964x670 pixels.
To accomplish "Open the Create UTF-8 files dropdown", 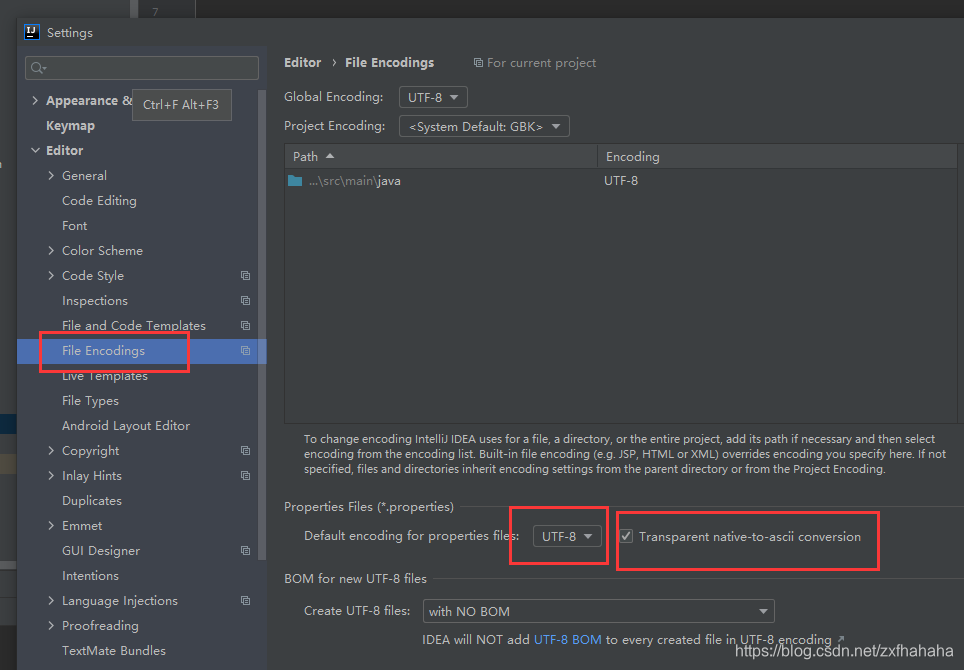I will pos(599,612).
